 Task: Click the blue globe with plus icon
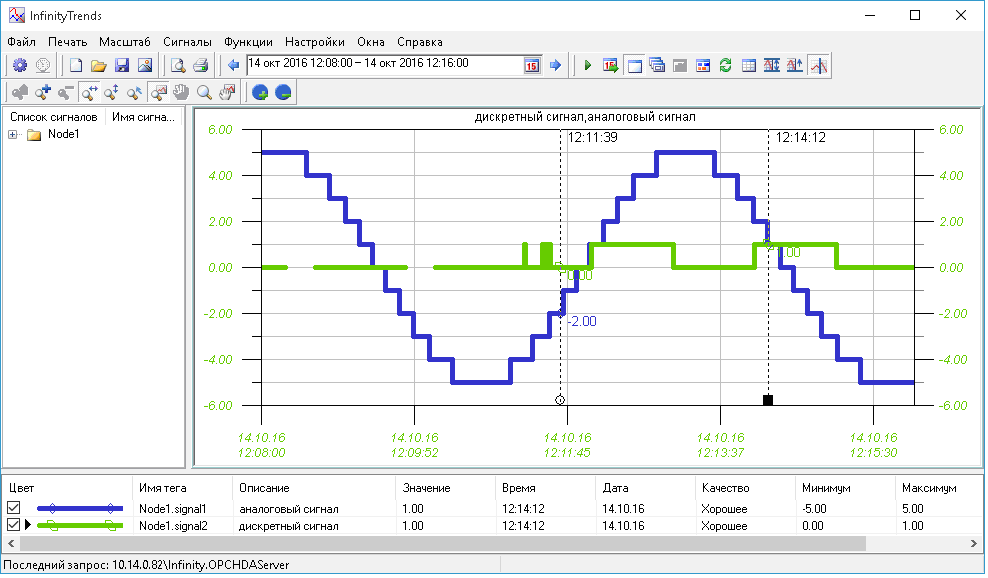(x=260, y=93)
